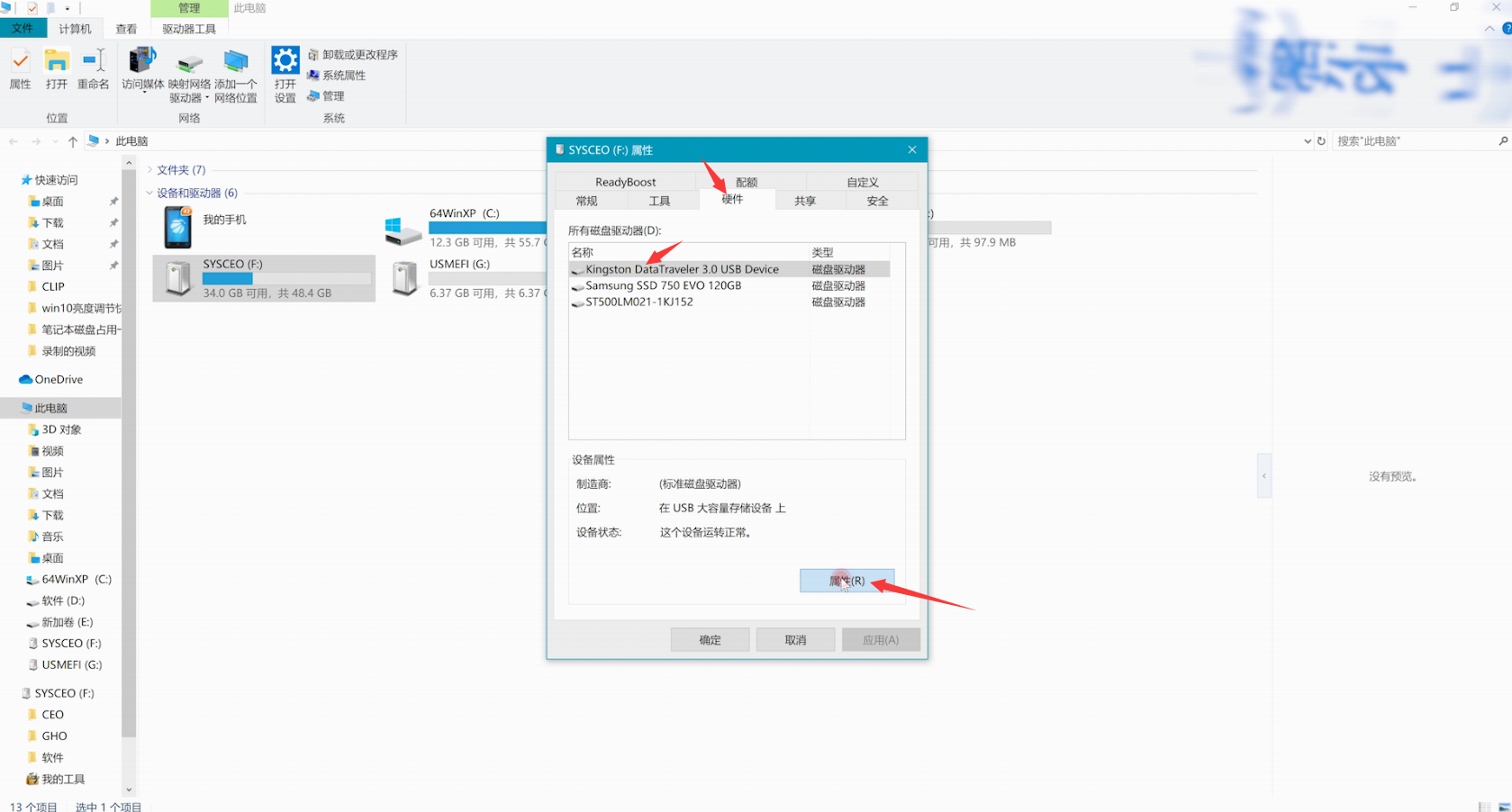Collapse Devices and drives (设备和驱动器) group
The height and width of the screenshot is (812, 1512).
point(149,193)
